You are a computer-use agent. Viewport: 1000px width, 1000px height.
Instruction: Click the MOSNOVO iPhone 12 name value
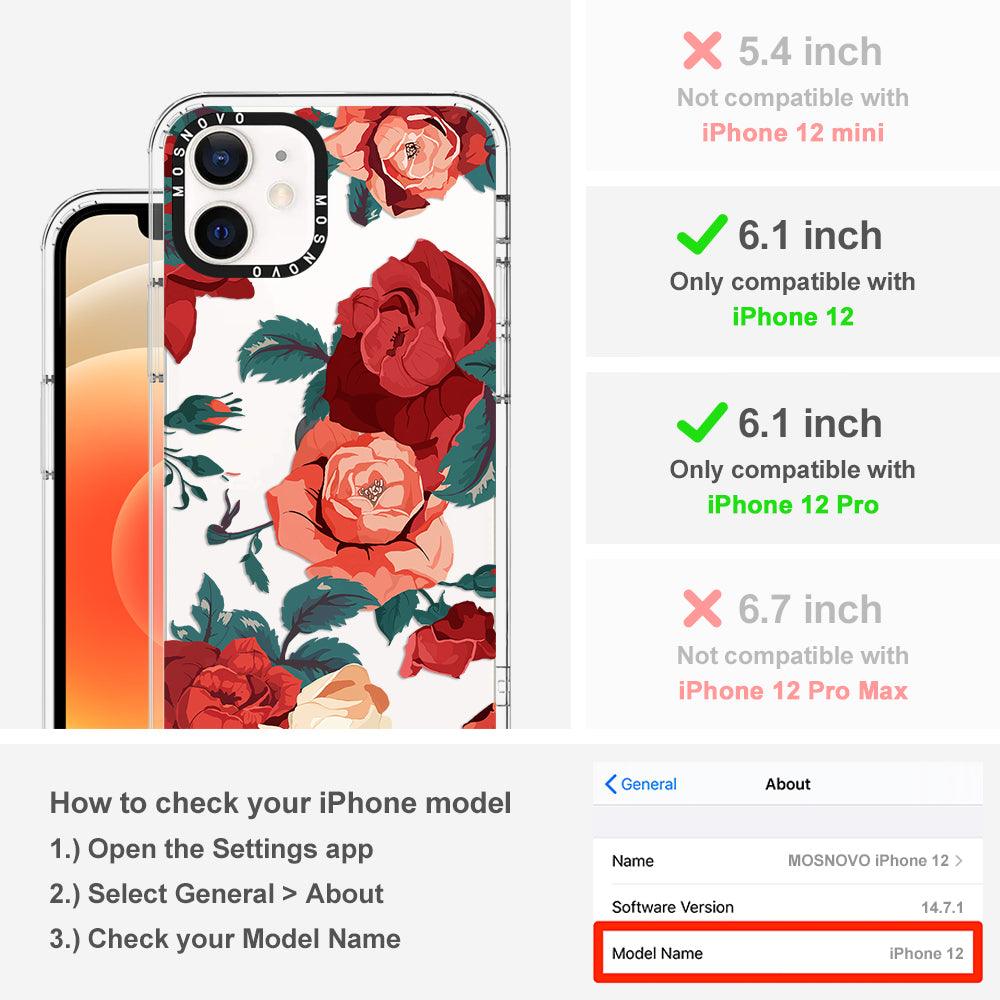coord(868,860)
